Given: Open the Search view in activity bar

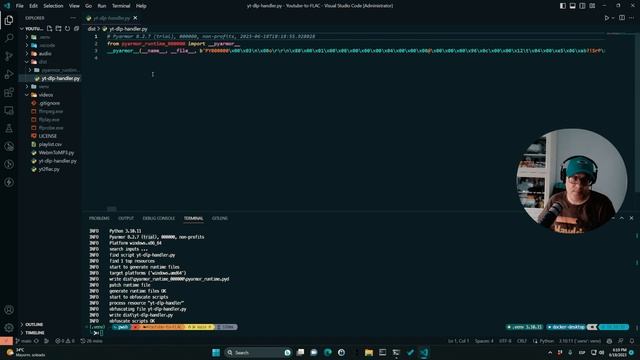Looking at the screenshot, I should (9, 38).
